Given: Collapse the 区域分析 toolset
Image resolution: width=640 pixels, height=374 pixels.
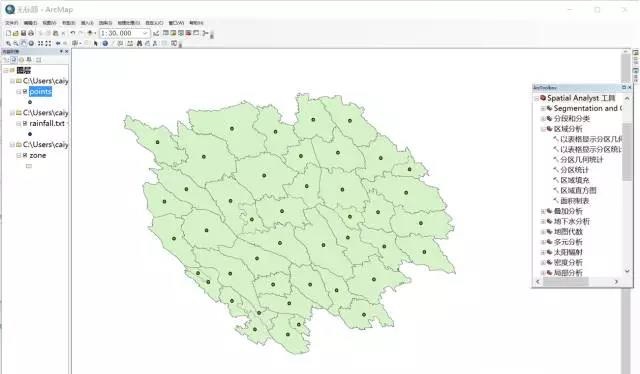Looking at the screenshot, I should point(543,129).
